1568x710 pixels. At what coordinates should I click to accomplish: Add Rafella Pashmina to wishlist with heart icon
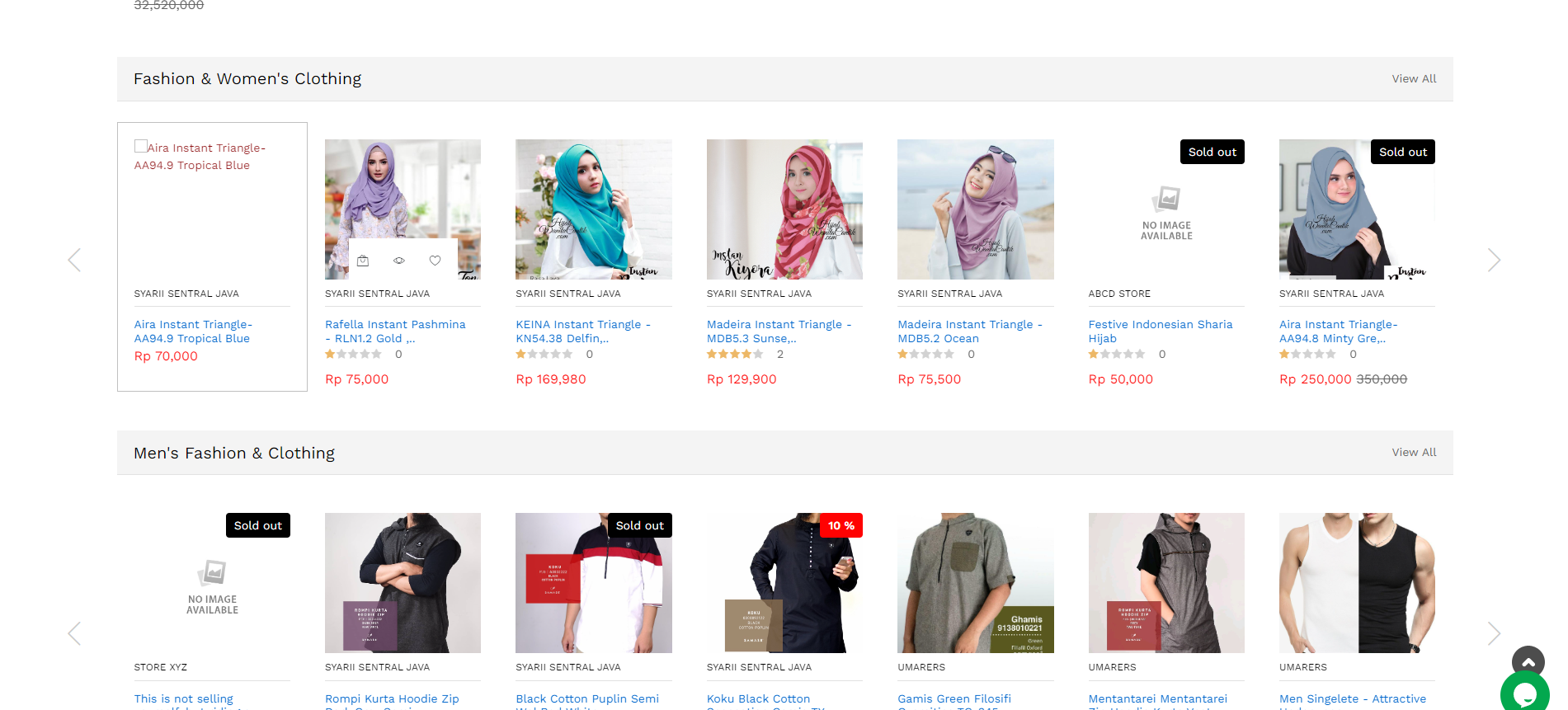click(x=435, y=261)
